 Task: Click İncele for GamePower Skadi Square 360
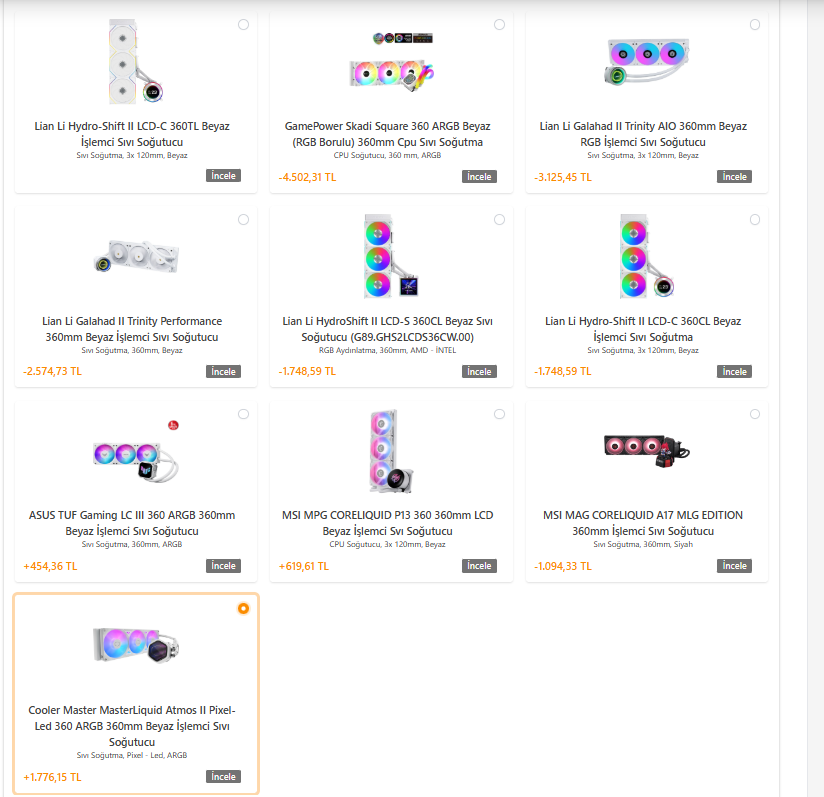479,177
